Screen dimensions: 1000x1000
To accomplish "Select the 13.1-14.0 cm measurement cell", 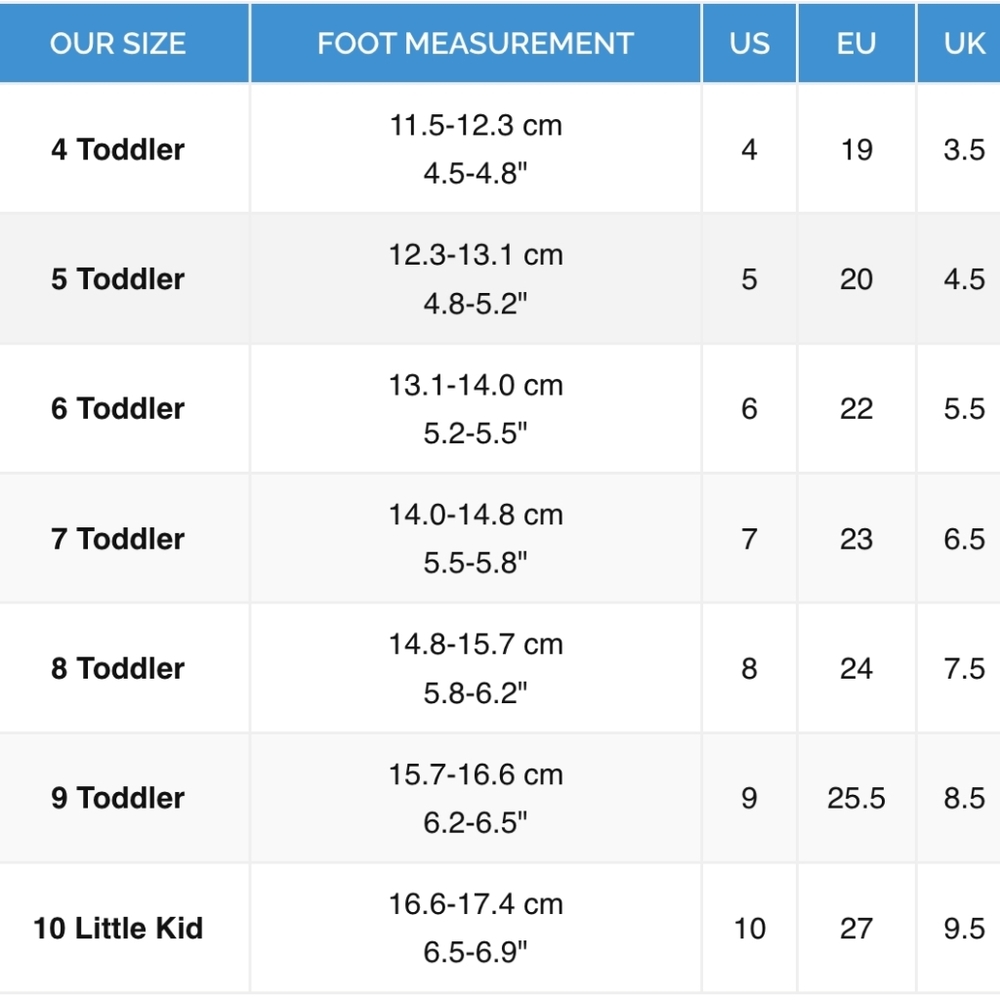I will click(476, 408).
